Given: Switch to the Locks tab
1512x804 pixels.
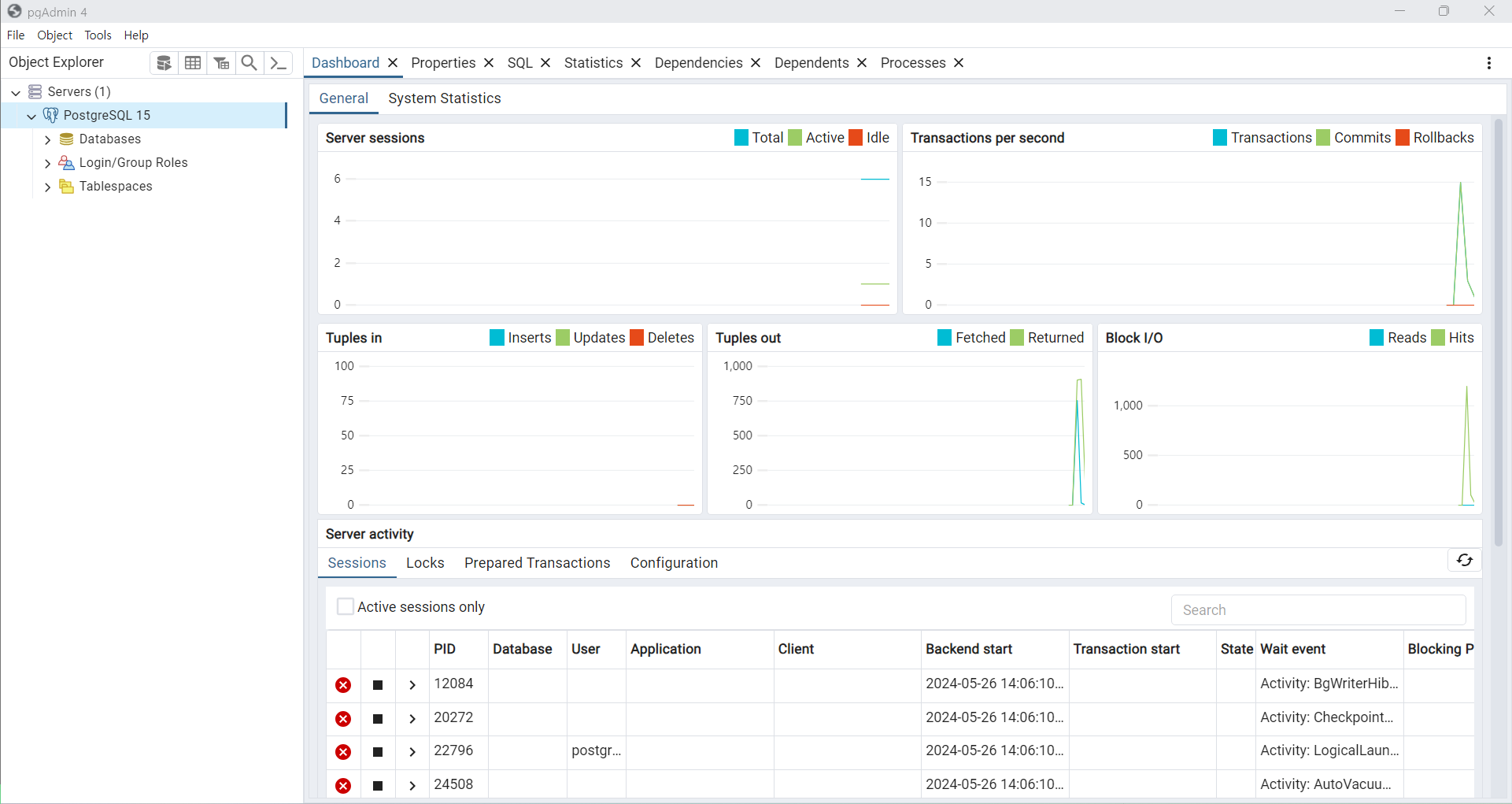Looking at the screenshot, I should (425, 563).
